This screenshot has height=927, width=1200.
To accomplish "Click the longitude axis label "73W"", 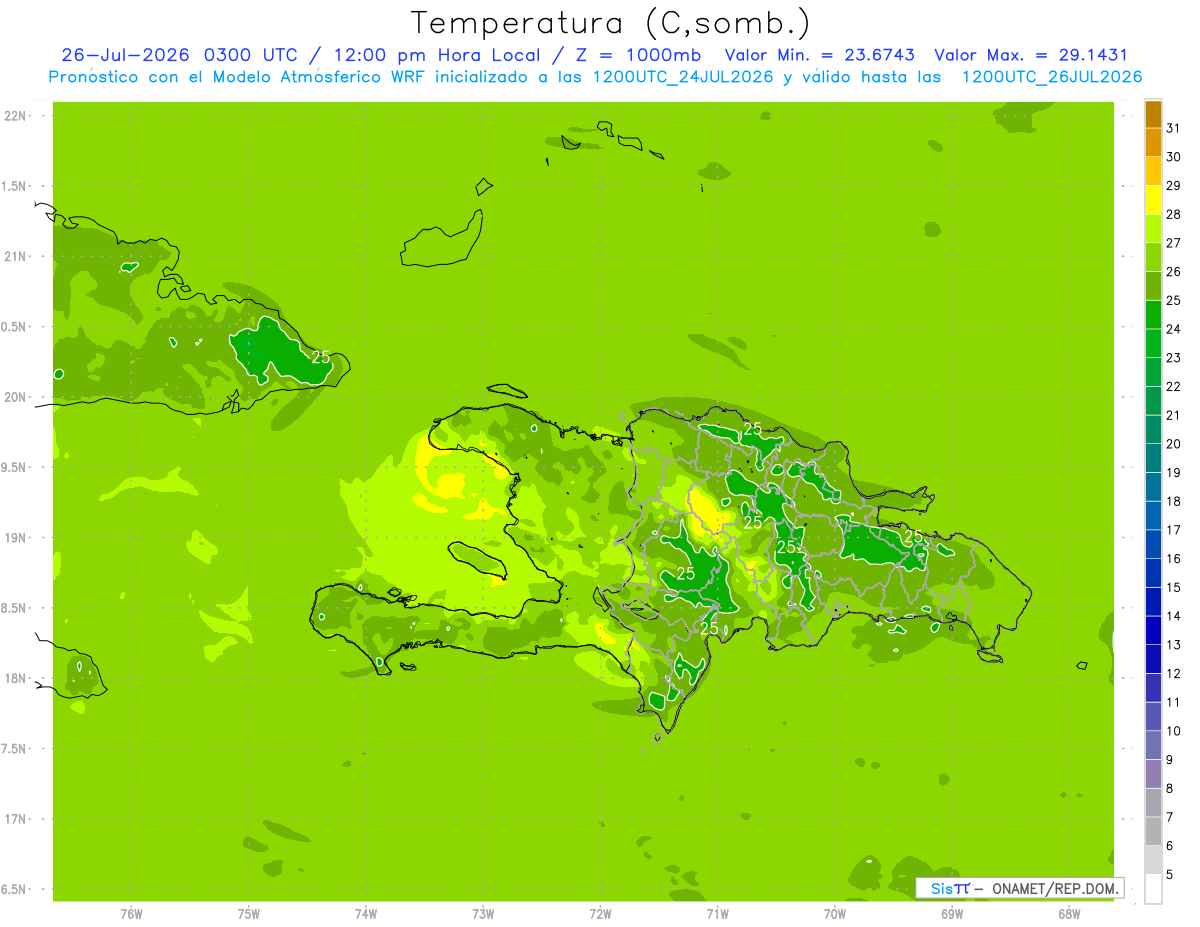I will [x=483, y=914].
